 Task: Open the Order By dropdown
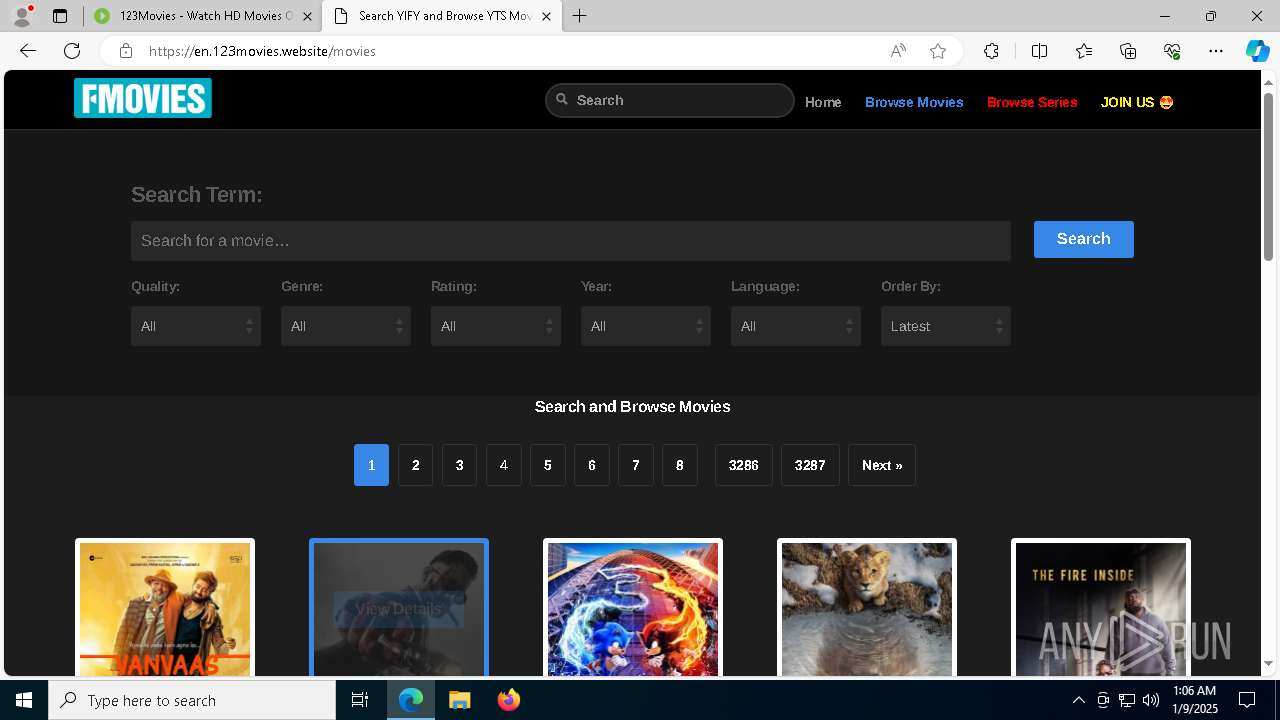point(946,326)
